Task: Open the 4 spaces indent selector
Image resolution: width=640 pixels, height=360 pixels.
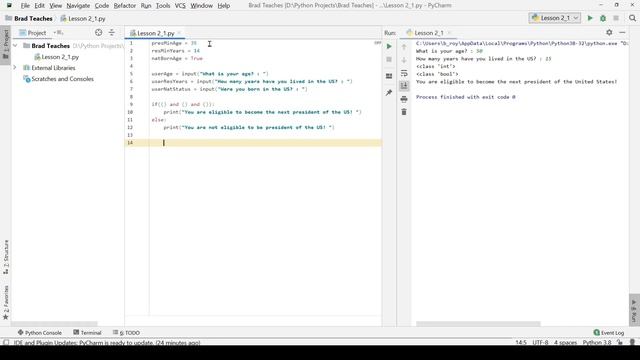Action: [565, 342]
